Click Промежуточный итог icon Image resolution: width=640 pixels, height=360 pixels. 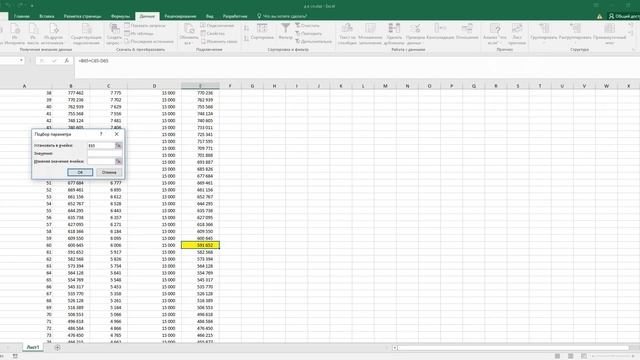point(609,34)
